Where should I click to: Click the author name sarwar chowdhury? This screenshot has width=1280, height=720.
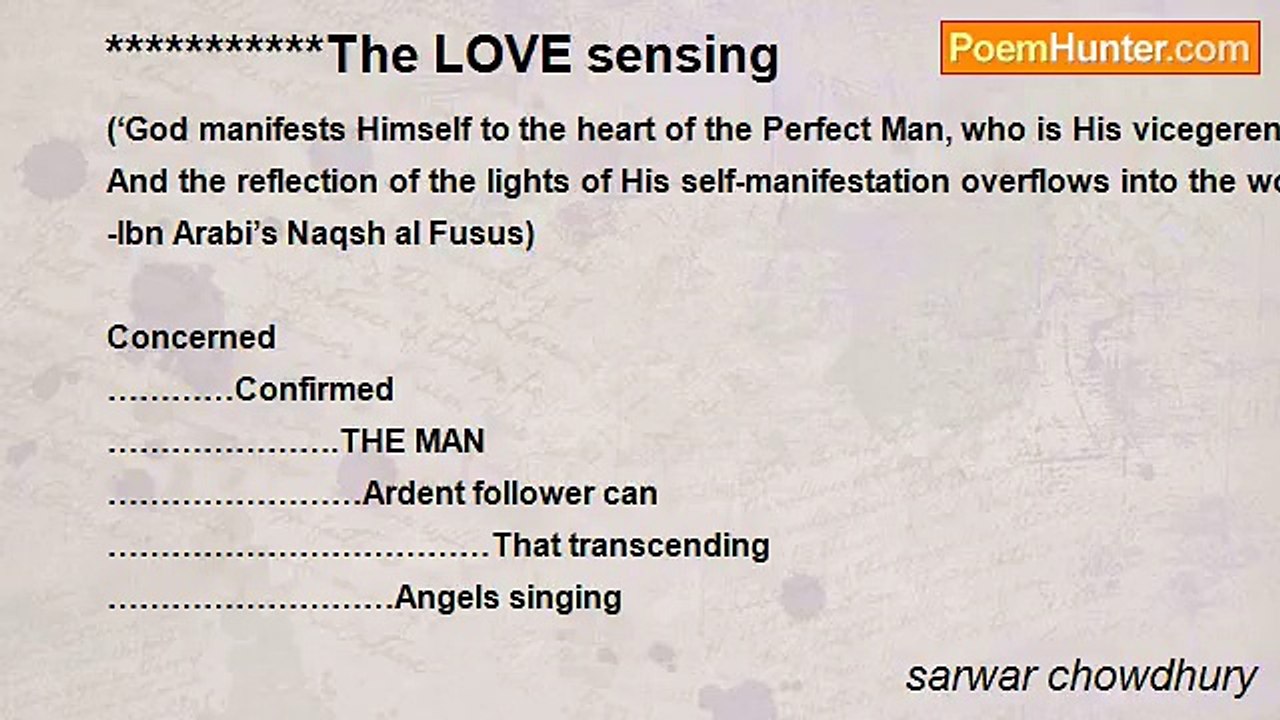click(1081, 677)
